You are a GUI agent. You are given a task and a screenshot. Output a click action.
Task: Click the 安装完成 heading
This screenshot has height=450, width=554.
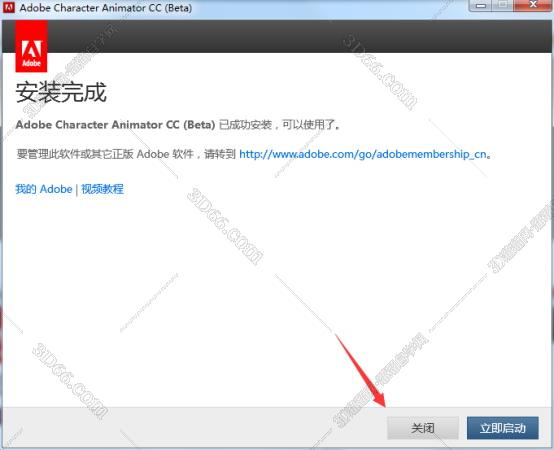click(x=61, y=92)
